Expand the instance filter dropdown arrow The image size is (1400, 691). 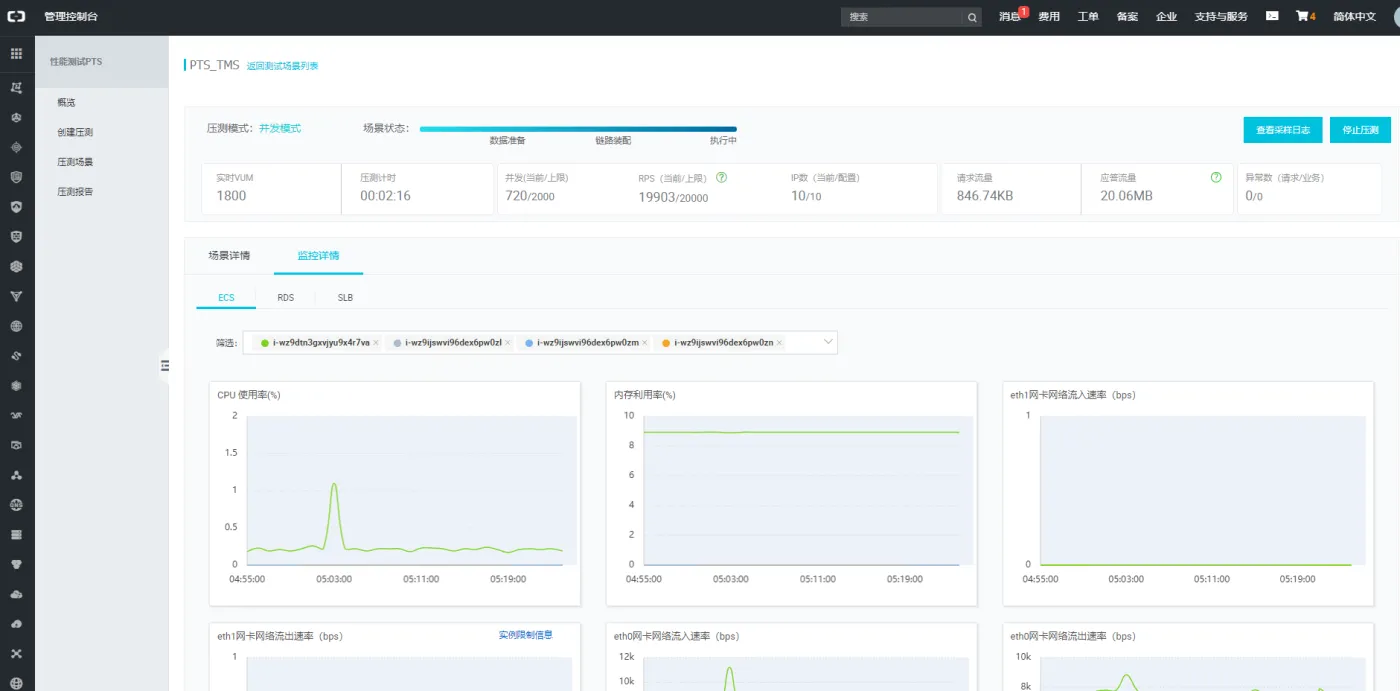click(x=827, y=342)
